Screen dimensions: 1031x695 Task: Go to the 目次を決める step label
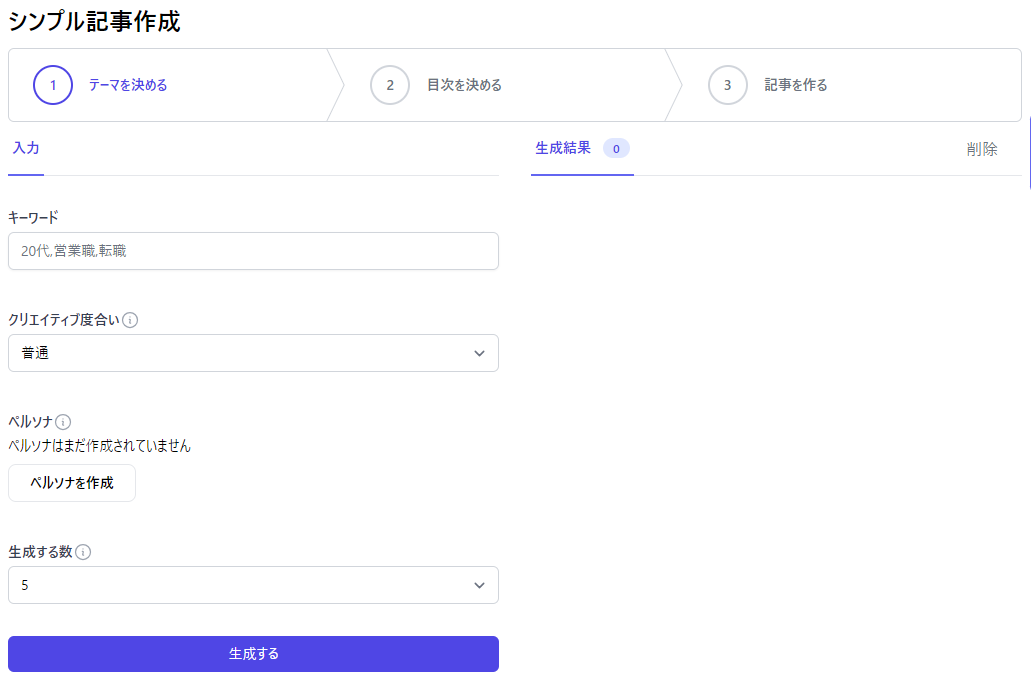(464, 85)
